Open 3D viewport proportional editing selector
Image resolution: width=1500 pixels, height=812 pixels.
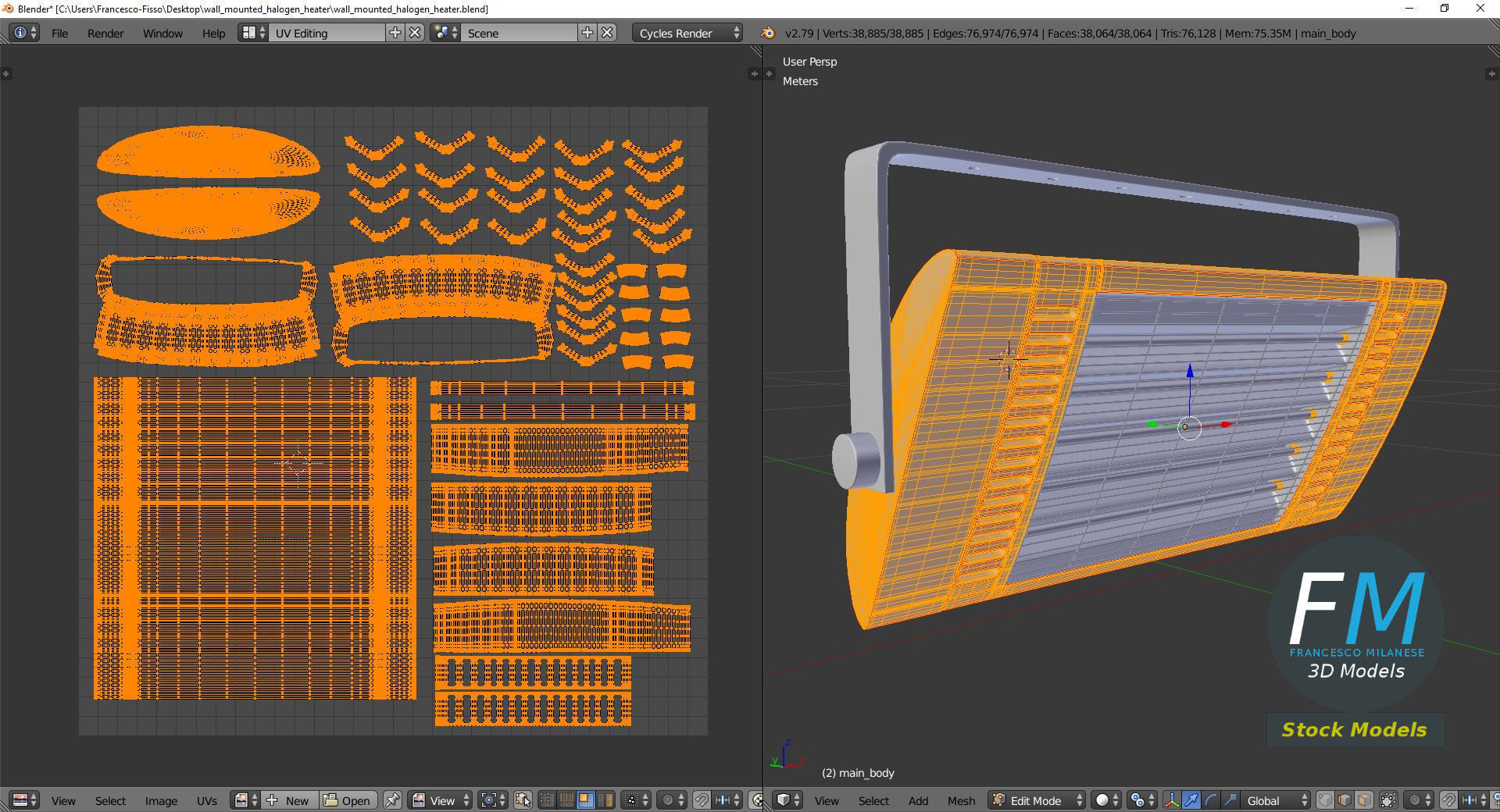(1418, 800)
